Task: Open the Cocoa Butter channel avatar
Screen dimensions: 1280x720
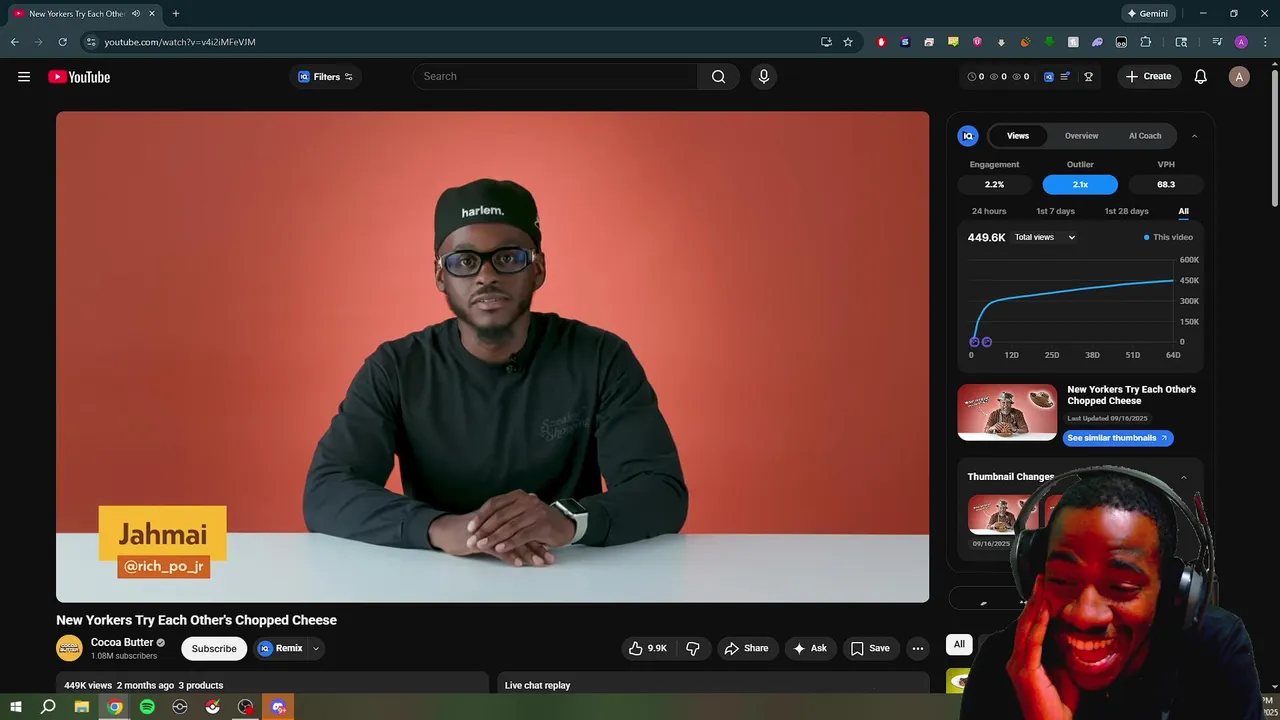Action: click(69, 648)
